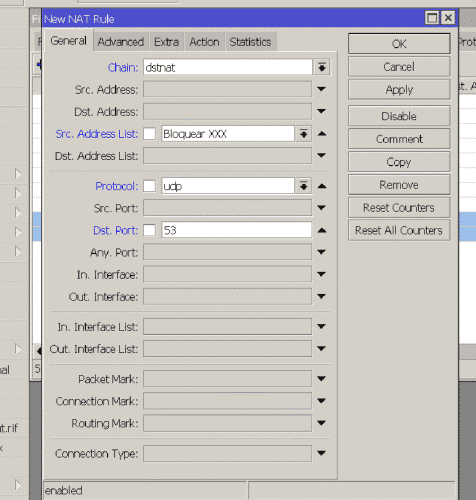Expand the Src. Address field
476x500 pixels.
(x=321, y=89)
